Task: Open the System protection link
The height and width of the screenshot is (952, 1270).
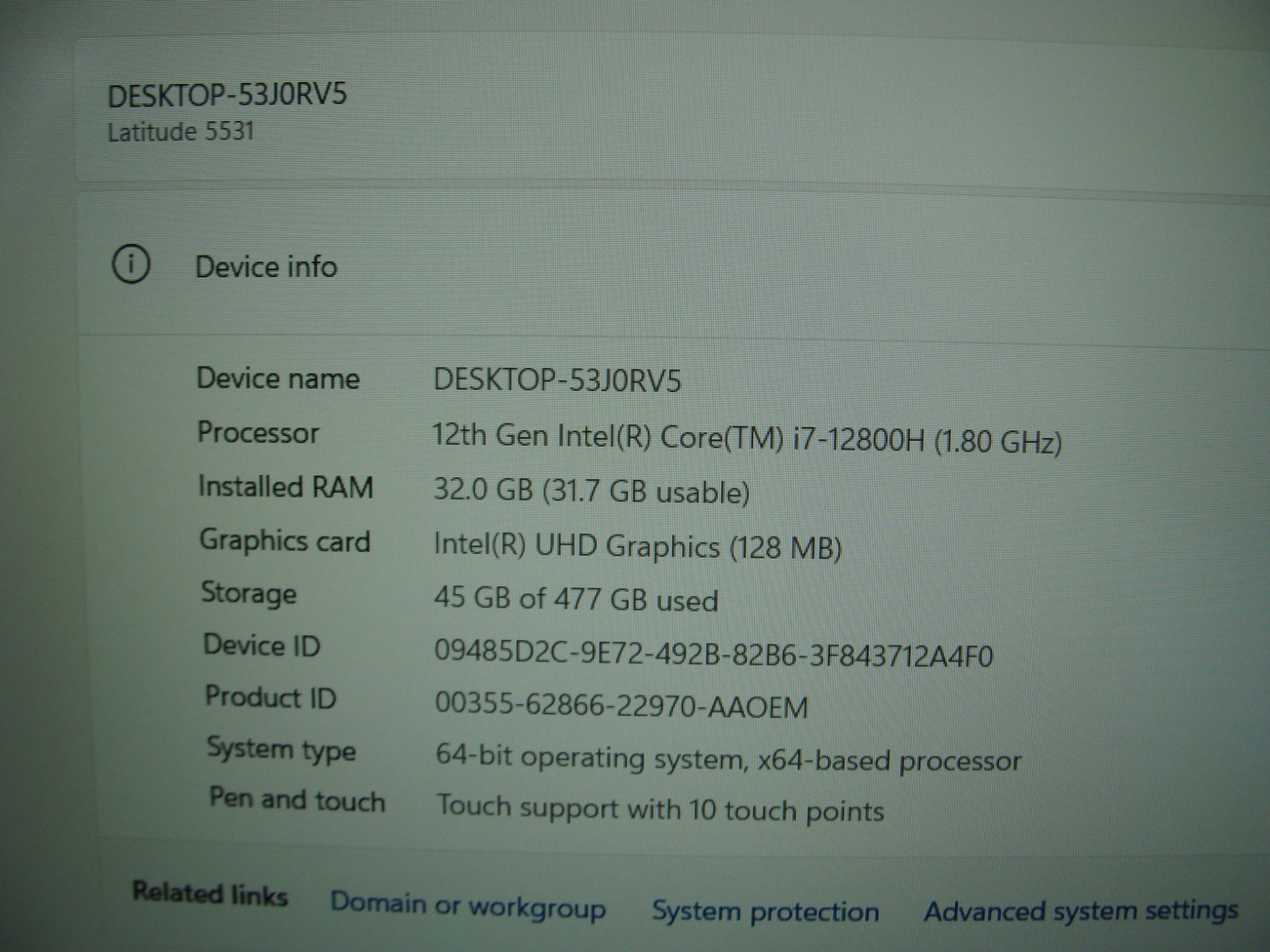Action: coord(765,910)
